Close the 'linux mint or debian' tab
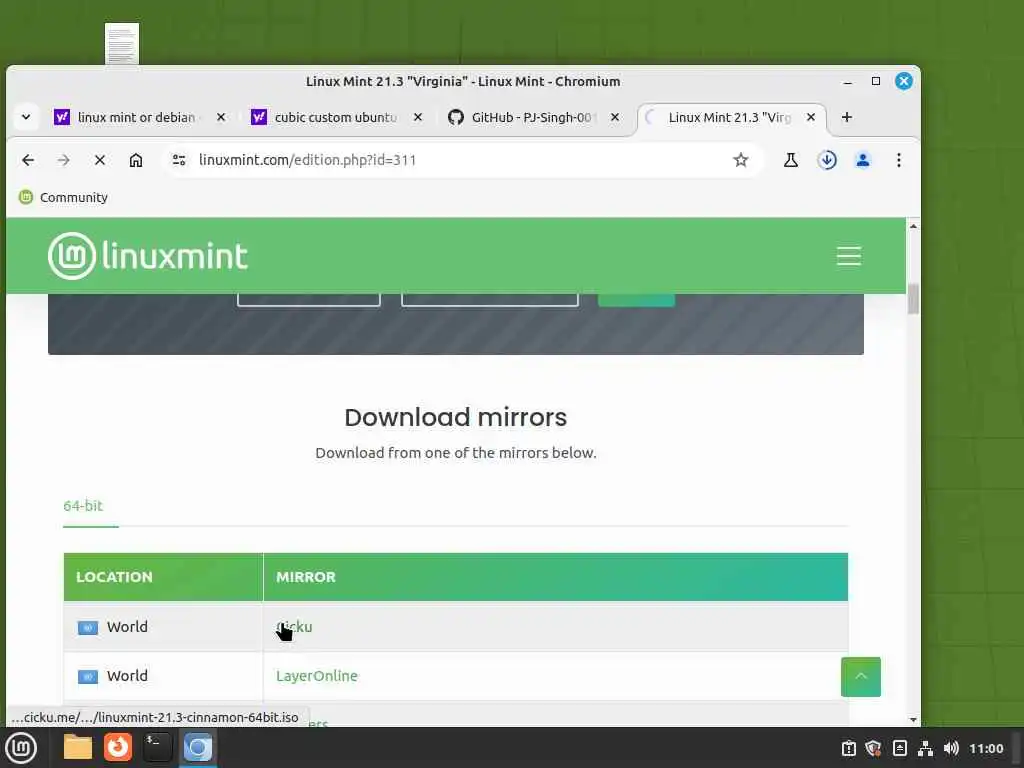Screen dimensions: 1024x768 pyautogui.click(x=221, y=117)
